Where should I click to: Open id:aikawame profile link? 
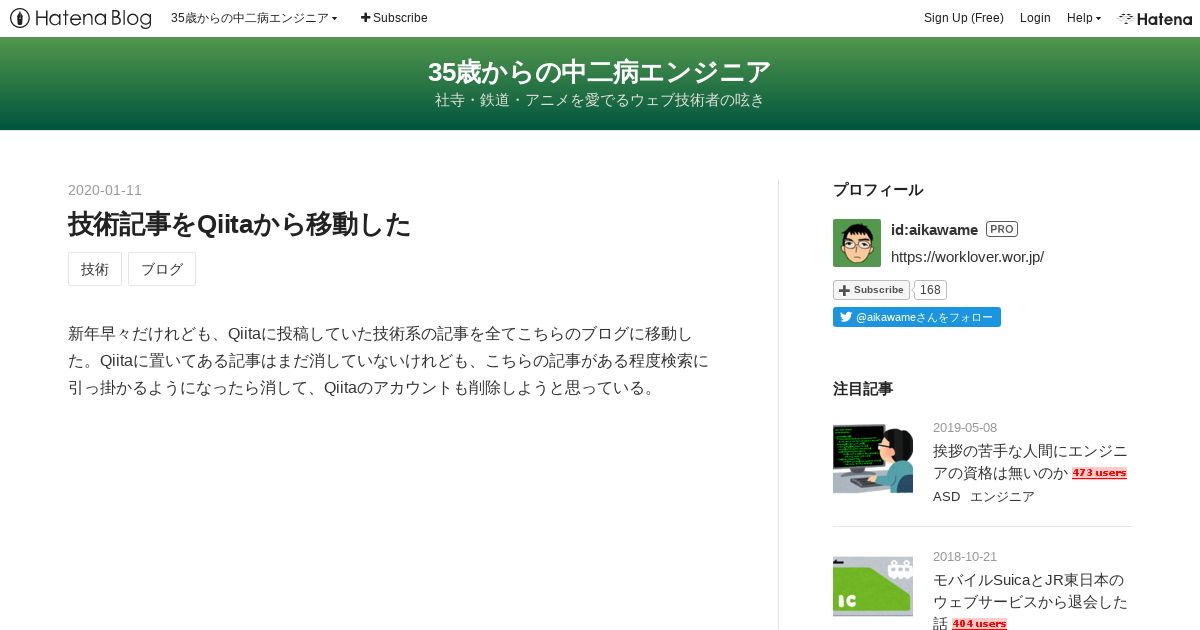point(934,230)
